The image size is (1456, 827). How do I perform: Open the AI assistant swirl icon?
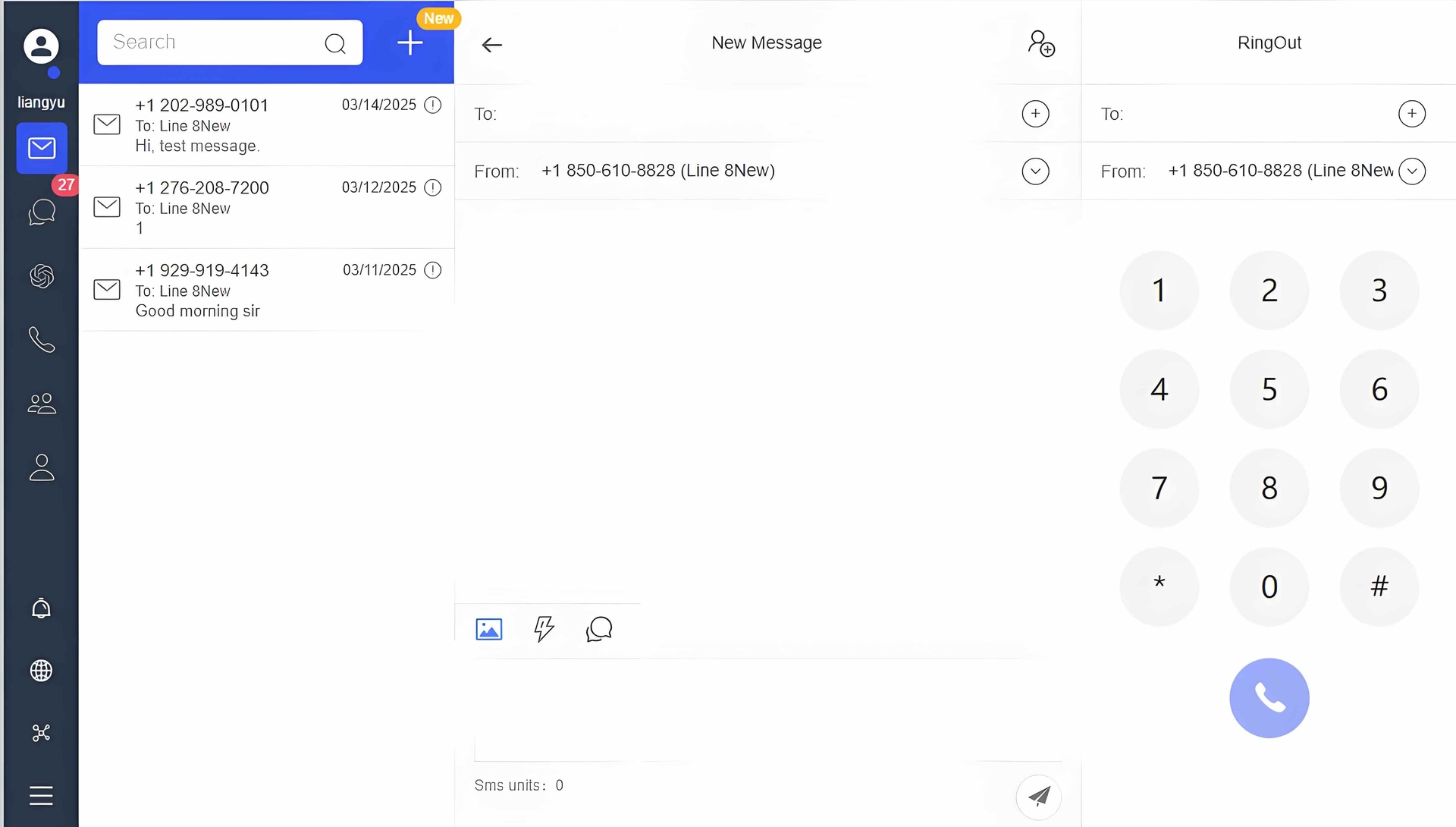[x=42, y=276]
